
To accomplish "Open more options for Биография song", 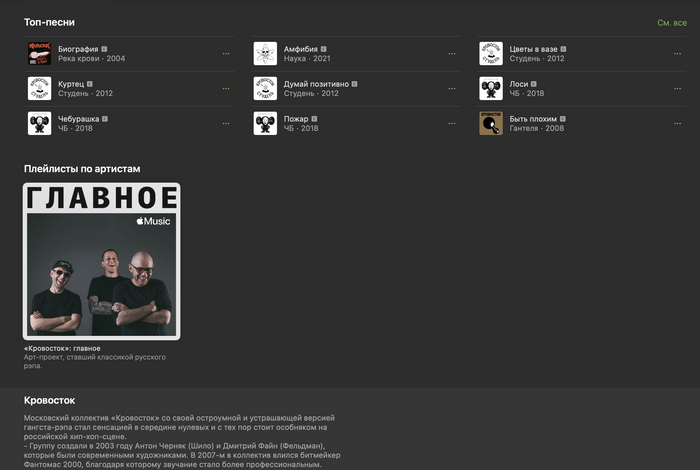I will point(226,54).
